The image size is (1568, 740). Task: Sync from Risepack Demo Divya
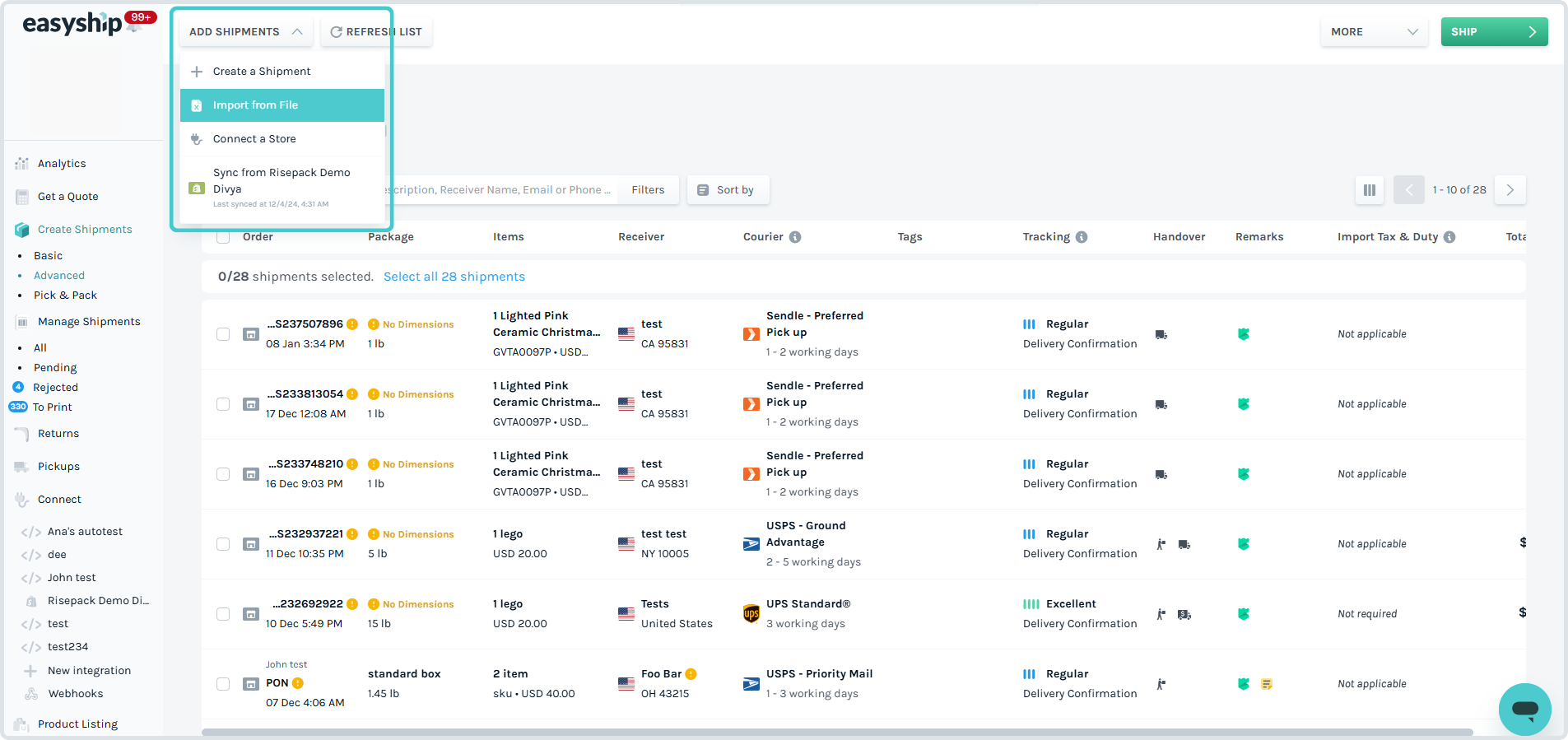pos(282,188)
